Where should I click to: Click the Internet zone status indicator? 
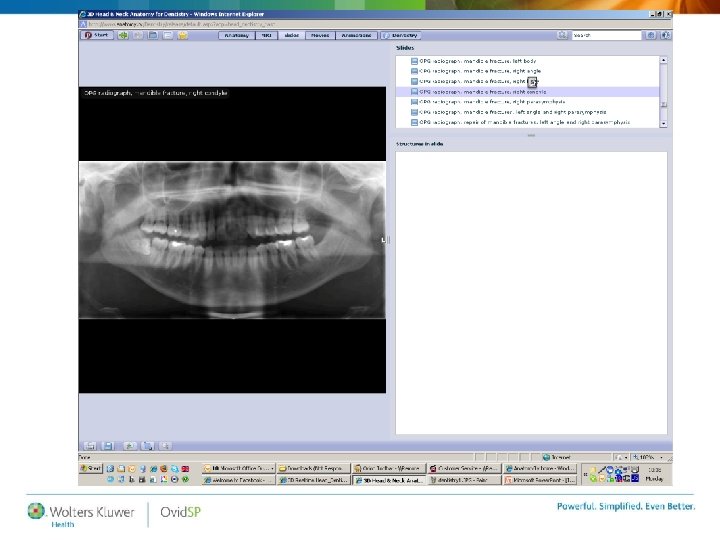557,457
